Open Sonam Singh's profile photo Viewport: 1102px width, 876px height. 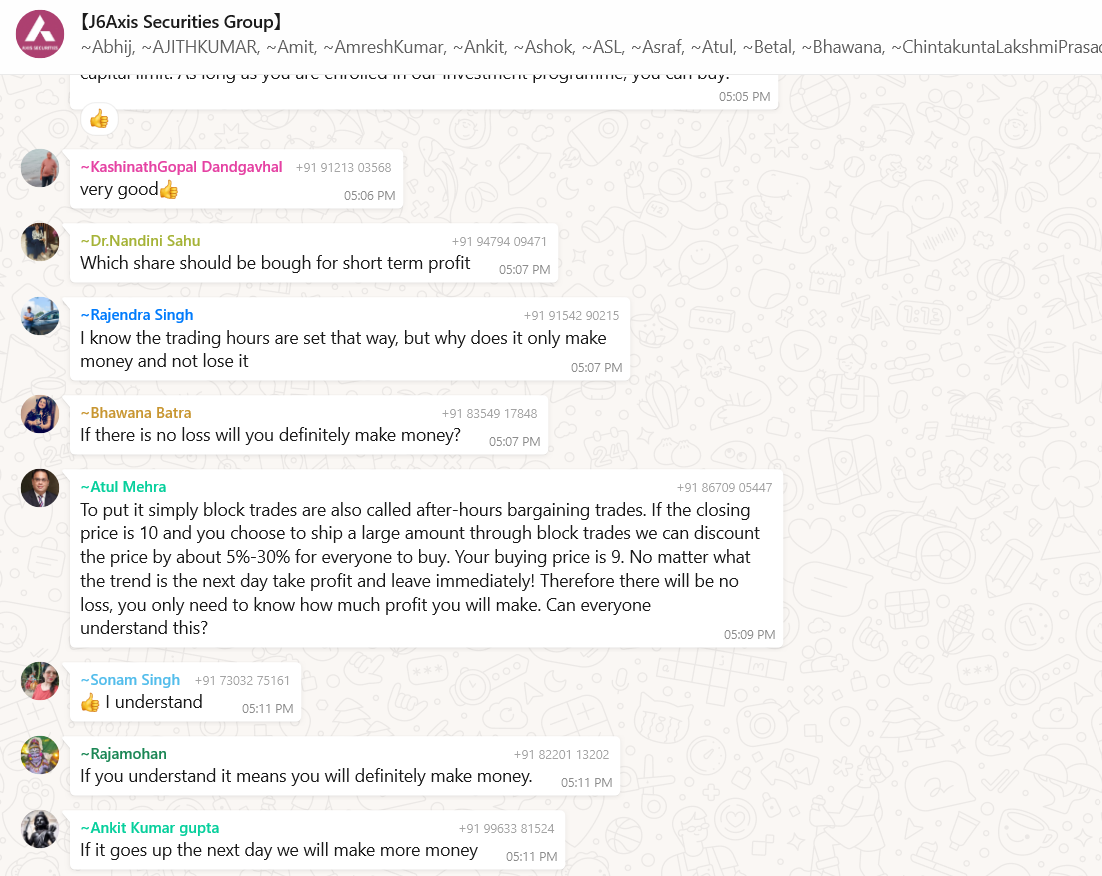(40, 681)
